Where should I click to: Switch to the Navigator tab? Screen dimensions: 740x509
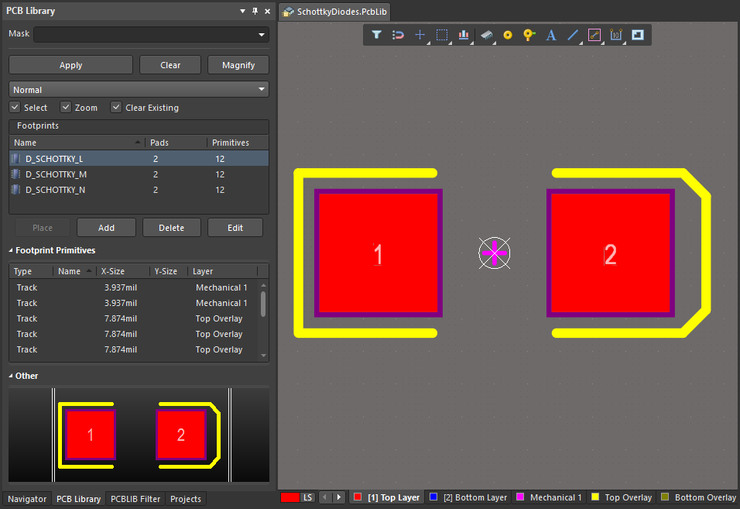pyautogui.click(x=27, y=499)
